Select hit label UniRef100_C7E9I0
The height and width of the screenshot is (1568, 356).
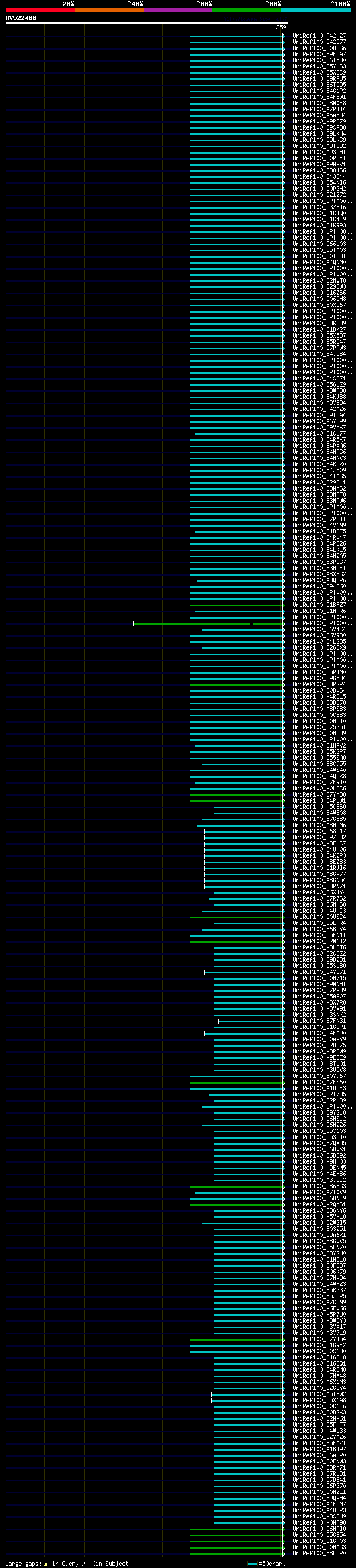tap(319, 782)
